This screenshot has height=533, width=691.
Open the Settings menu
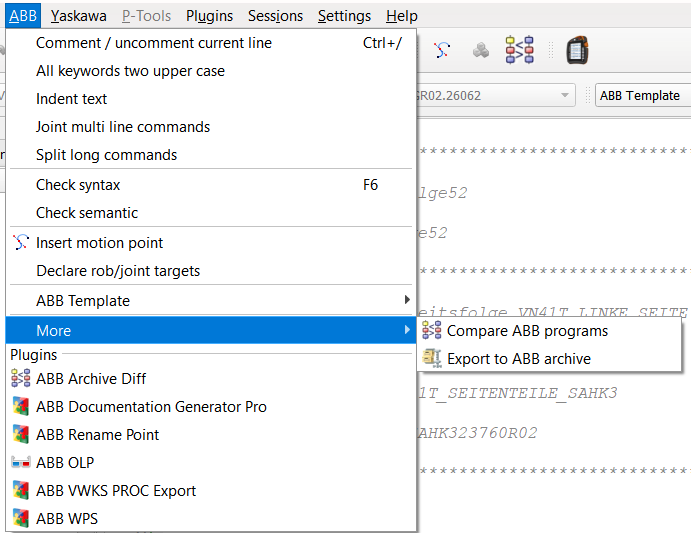point(344,16)
